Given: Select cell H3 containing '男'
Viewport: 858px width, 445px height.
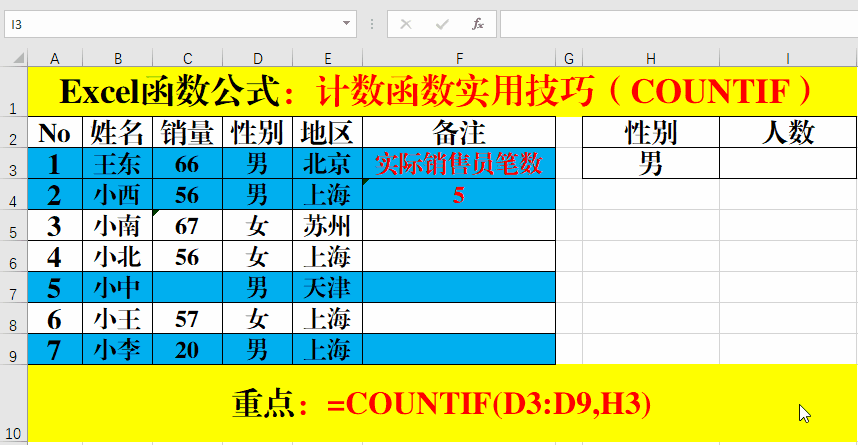Looking at the screenshot, I should (651, 163).
